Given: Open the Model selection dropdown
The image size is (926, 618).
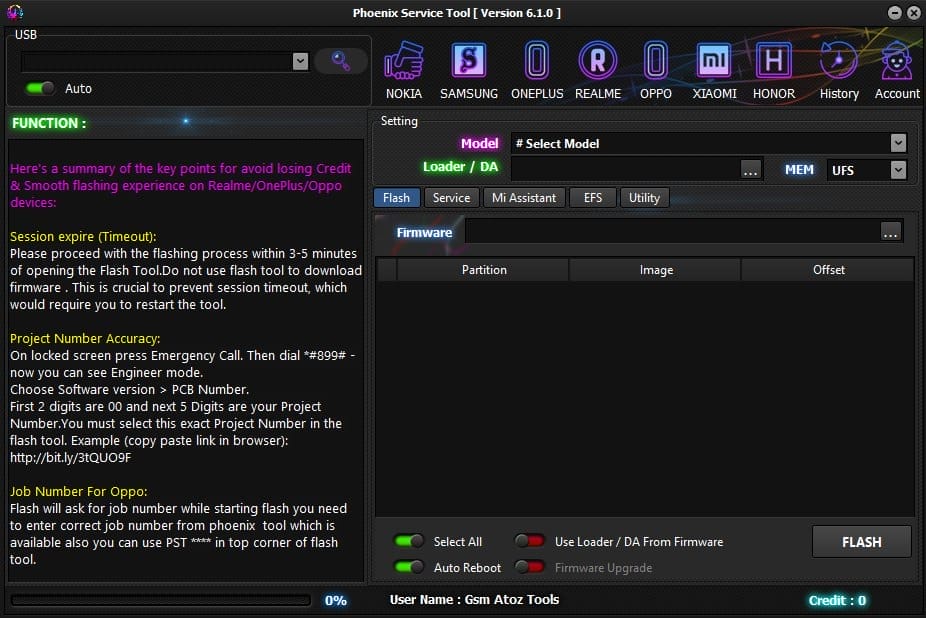Looking at the screenshot, I should pyautogui.click(x=898, y=142).
